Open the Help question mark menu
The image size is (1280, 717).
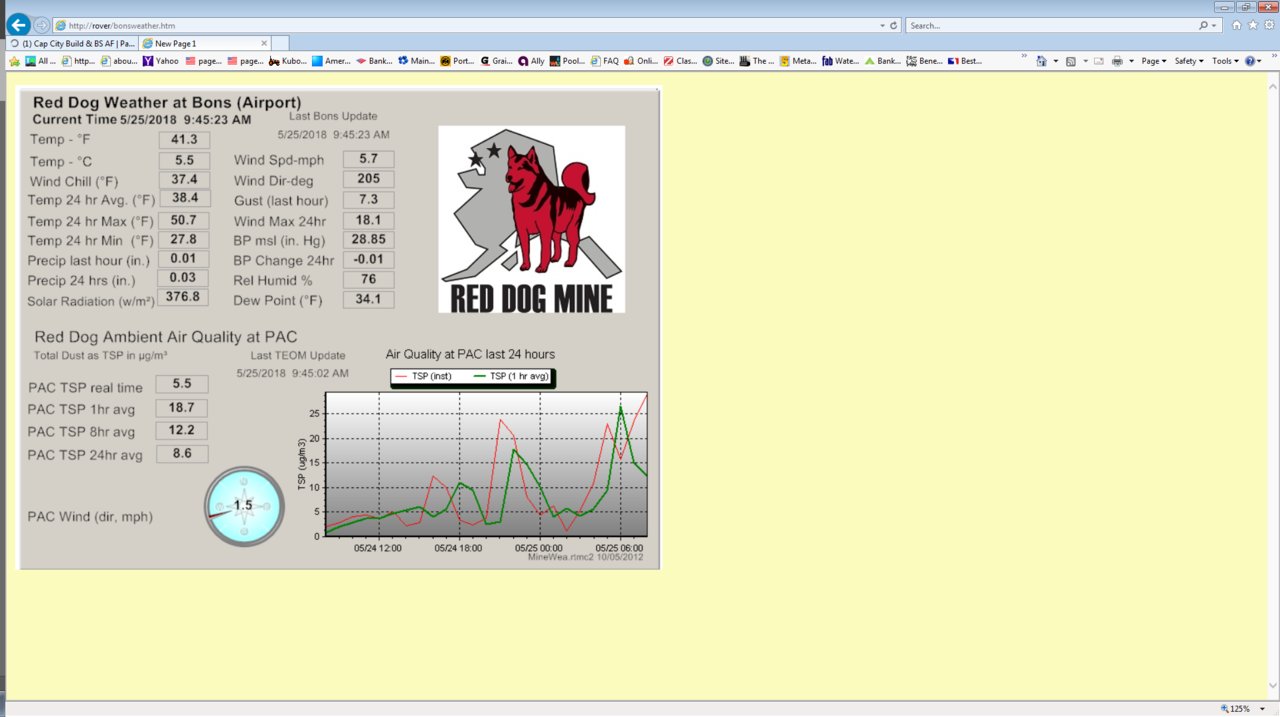[x=1254, y=61]
